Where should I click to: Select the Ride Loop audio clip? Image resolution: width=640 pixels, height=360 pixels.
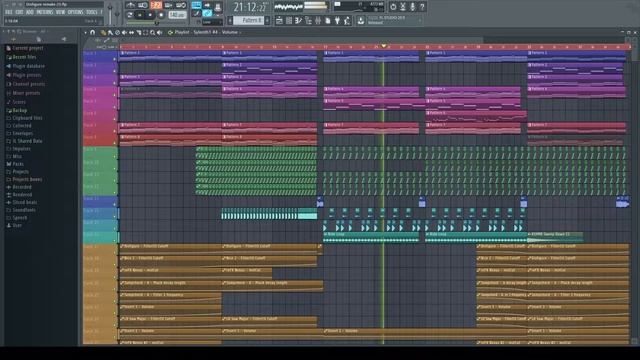371,237
